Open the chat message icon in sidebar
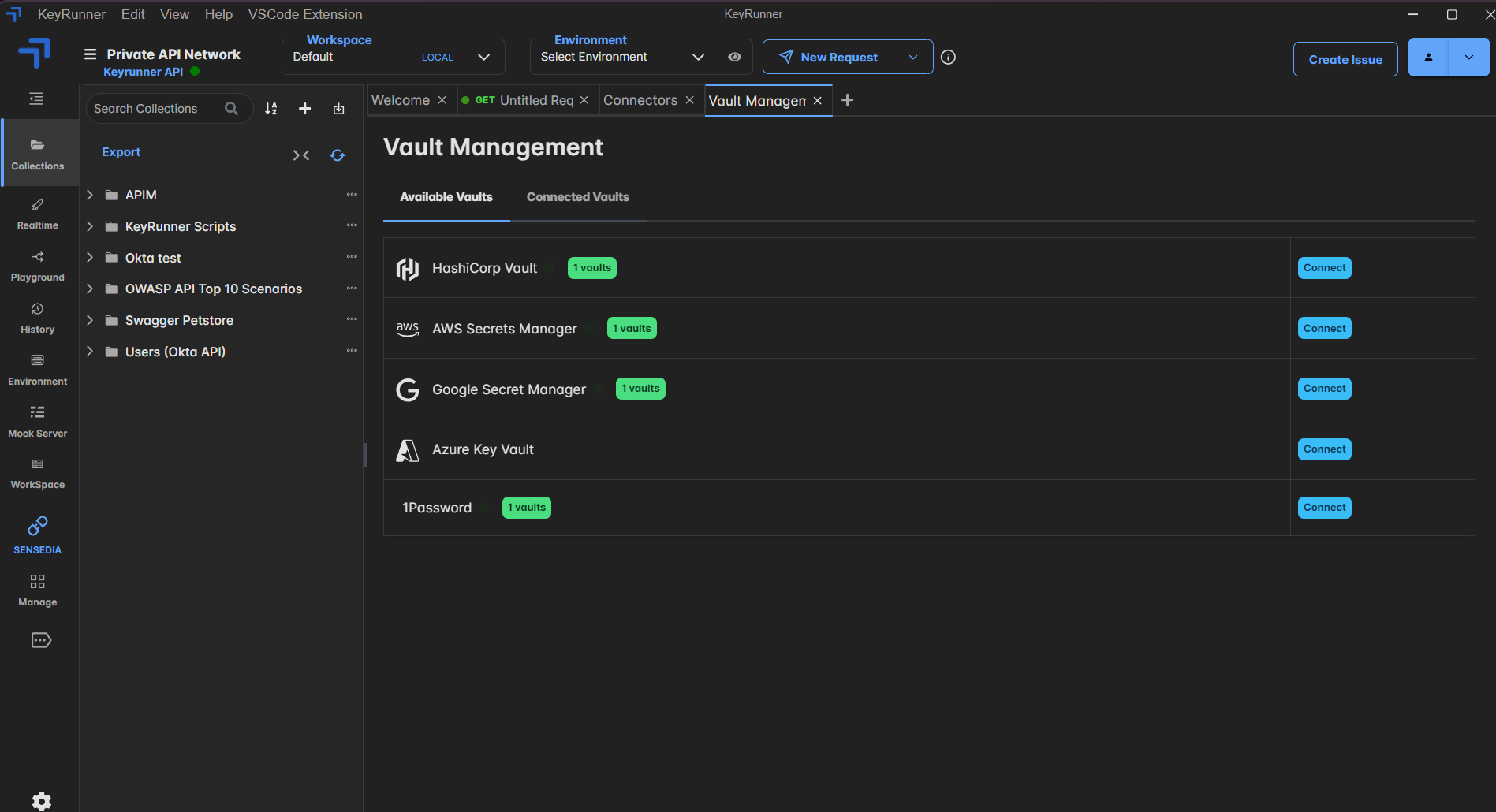Viewport: 1496px width, 812px height. 41,640
